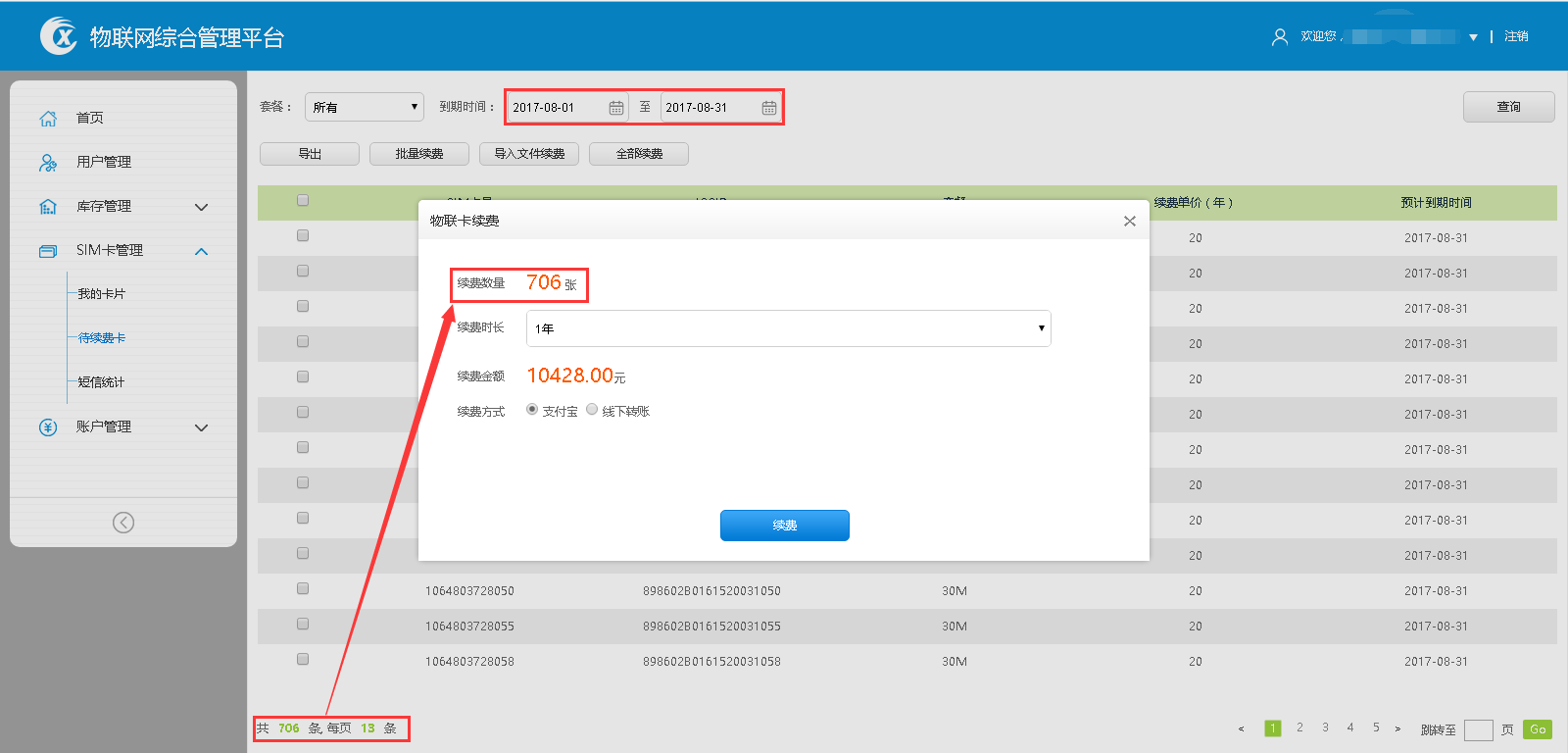The width and height of the screenshot is (1568, 753).
Task: Click the 查询 search button
Action: [x=1508, y=107]
